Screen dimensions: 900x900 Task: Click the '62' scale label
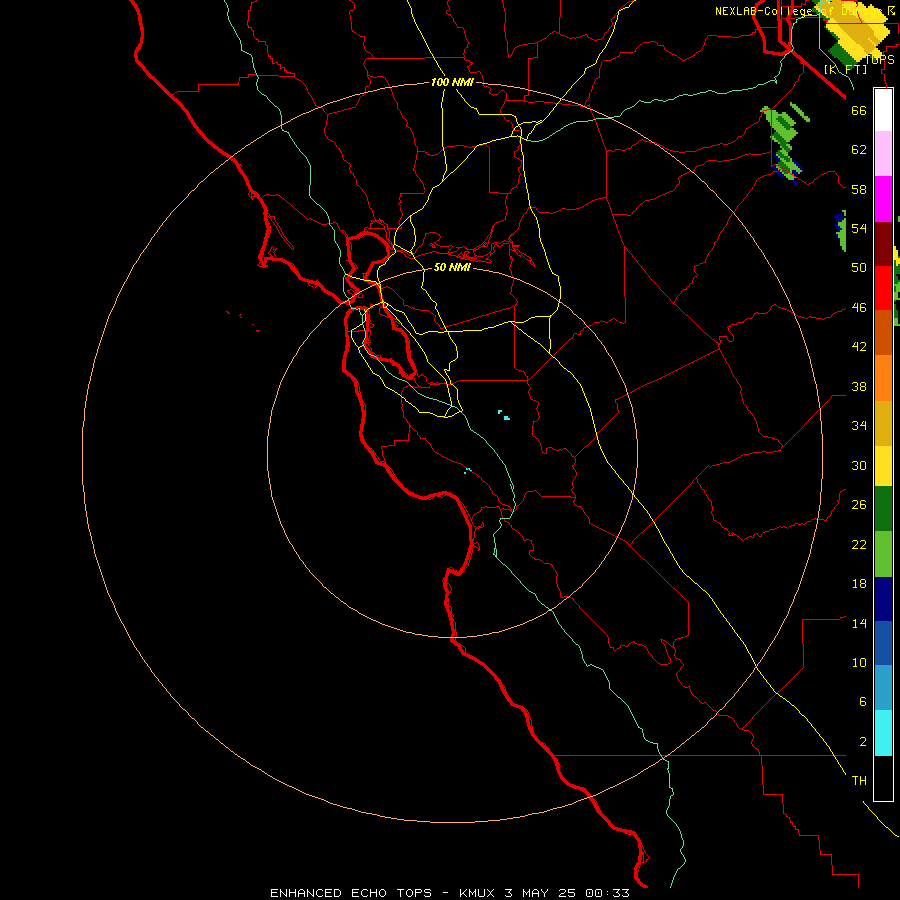coord(859,150)
